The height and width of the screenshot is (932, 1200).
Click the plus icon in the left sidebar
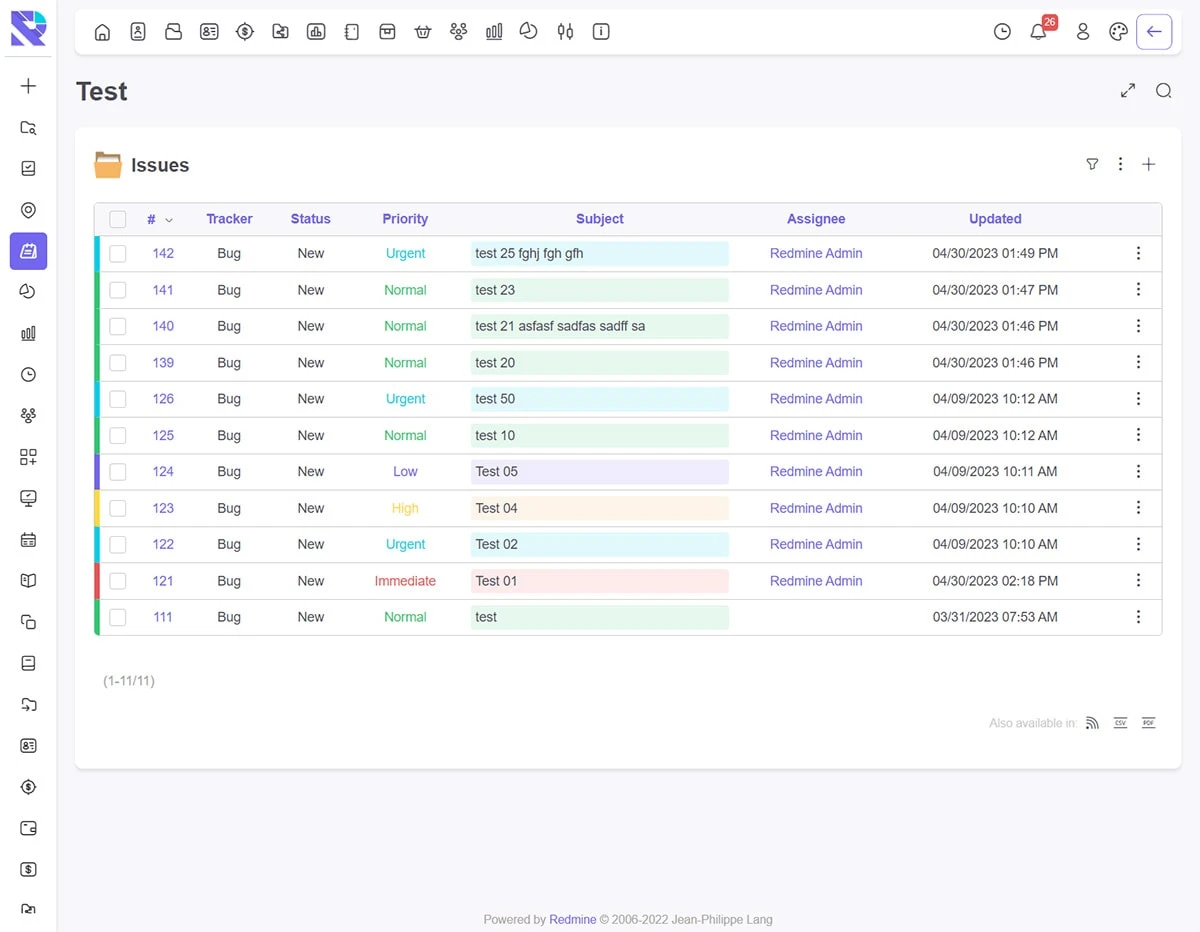[28, 86]
